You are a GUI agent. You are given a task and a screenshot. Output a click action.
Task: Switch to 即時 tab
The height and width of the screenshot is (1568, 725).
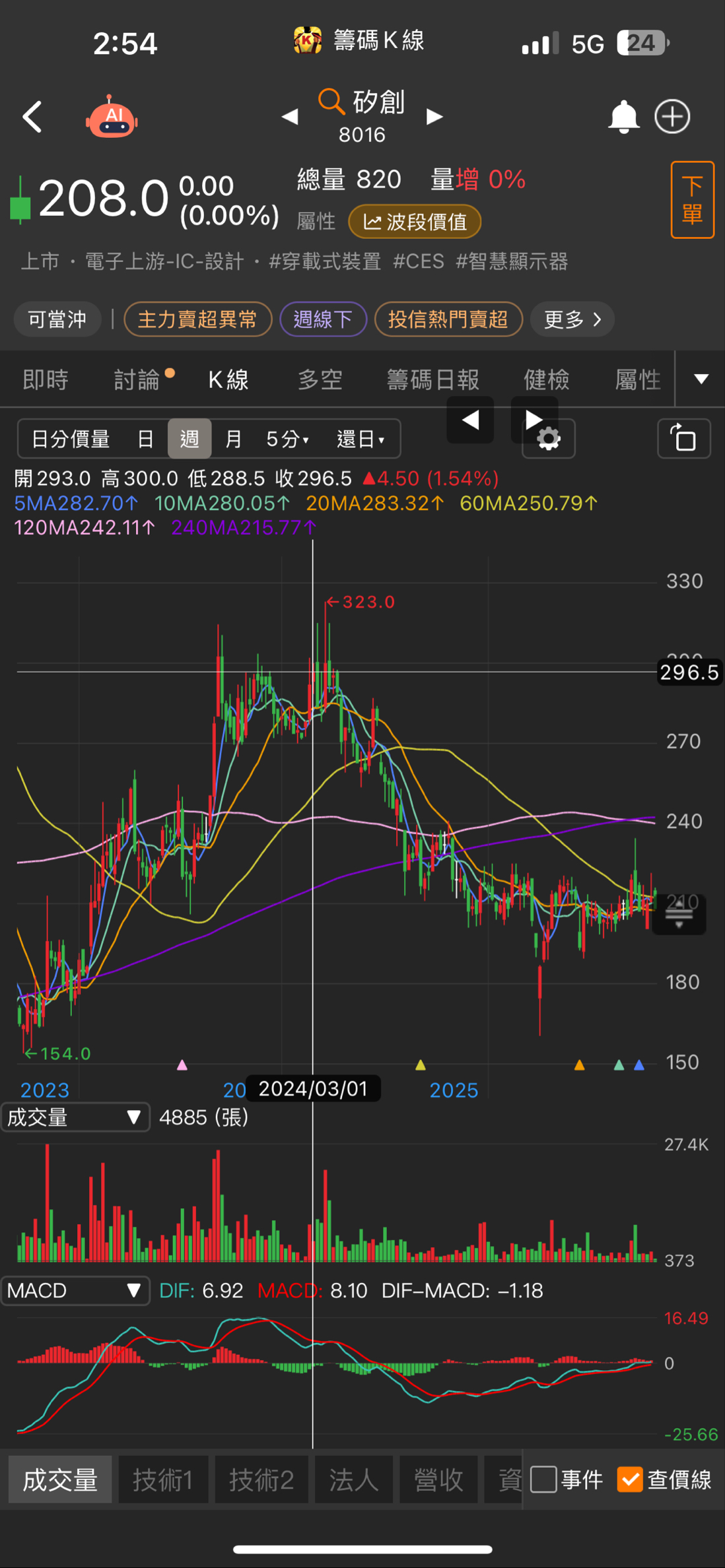(46, 379)
